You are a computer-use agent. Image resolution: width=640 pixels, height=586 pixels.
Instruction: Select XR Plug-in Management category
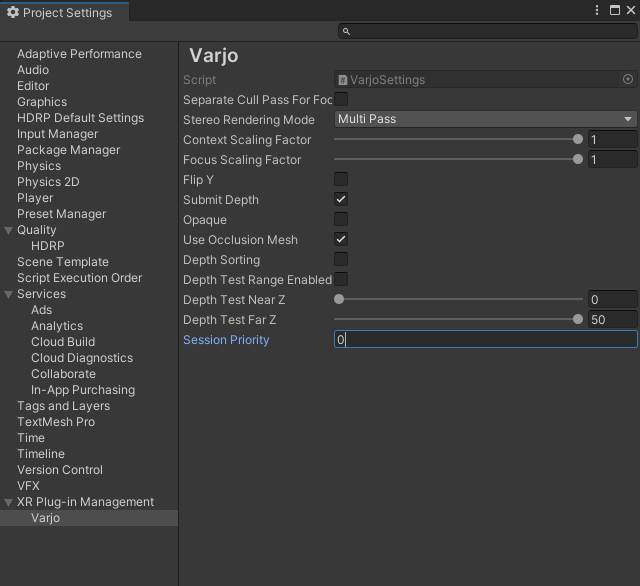pos(86,502)
